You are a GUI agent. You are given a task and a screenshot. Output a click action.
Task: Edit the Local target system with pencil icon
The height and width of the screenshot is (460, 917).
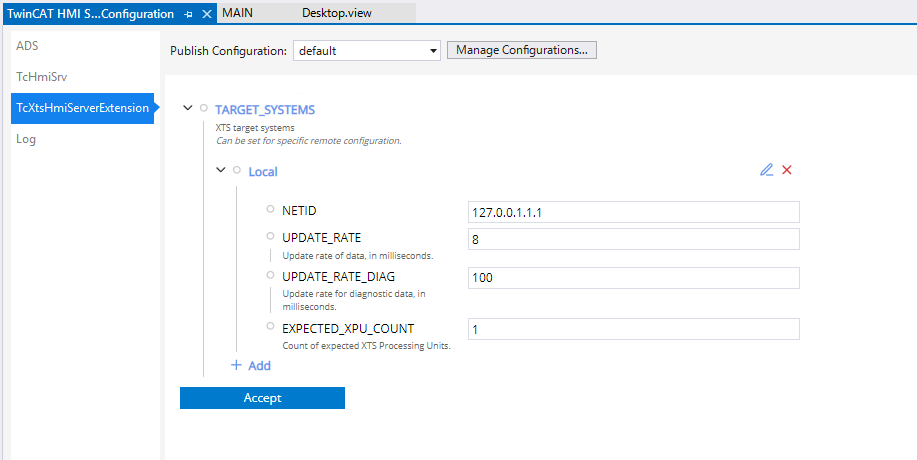point(766,170)
